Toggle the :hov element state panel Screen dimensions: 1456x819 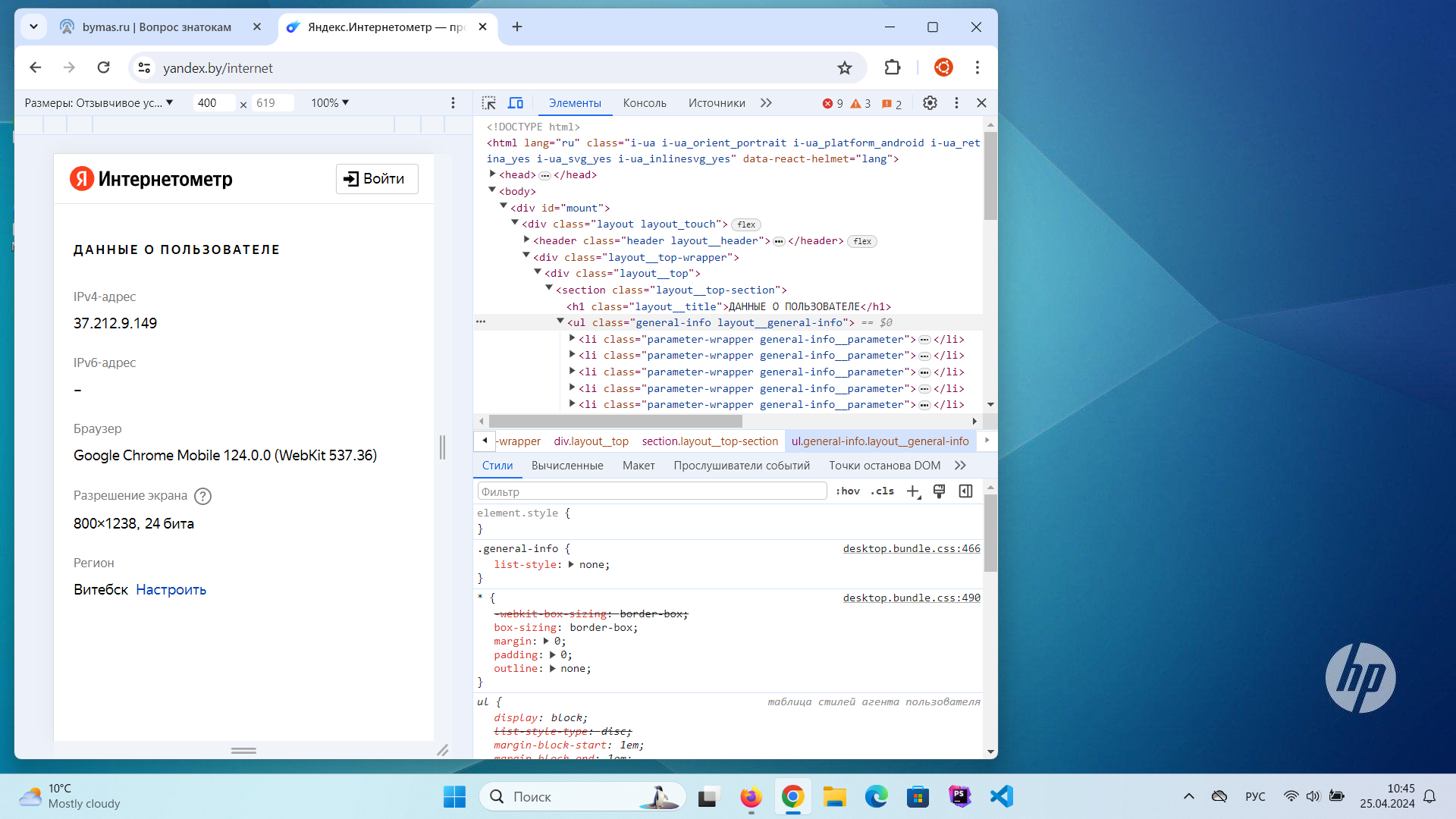click(x=848, y=491)
